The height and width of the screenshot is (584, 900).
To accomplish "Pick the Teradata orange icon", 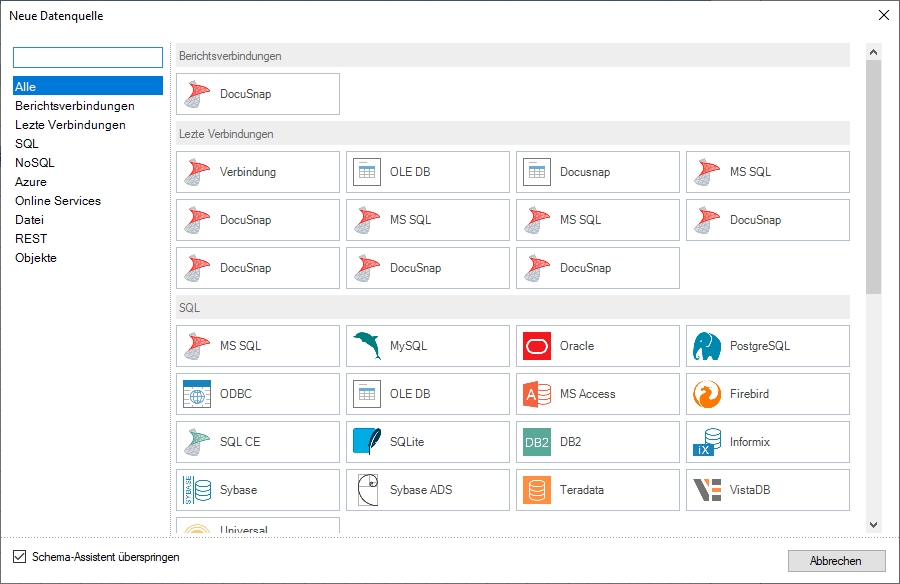I will pyautogui.click(x=537, y=490).
